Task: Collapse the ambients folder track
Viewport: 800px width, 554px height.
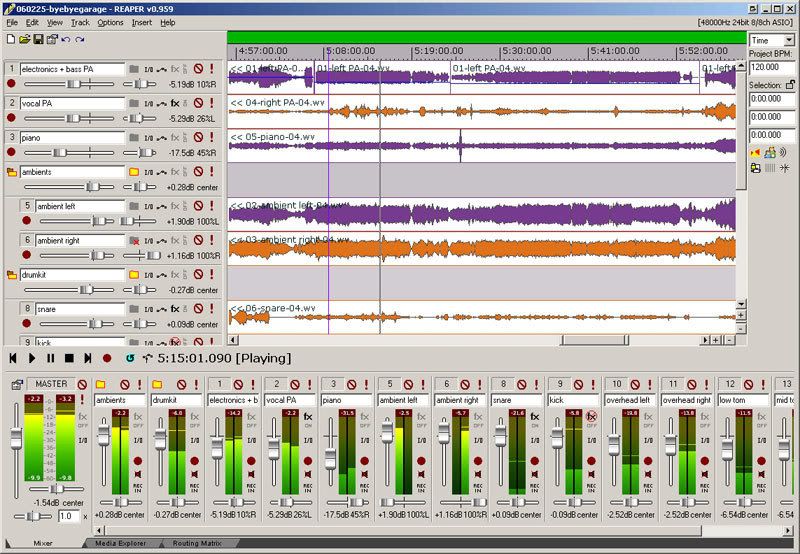Action: 12,172
